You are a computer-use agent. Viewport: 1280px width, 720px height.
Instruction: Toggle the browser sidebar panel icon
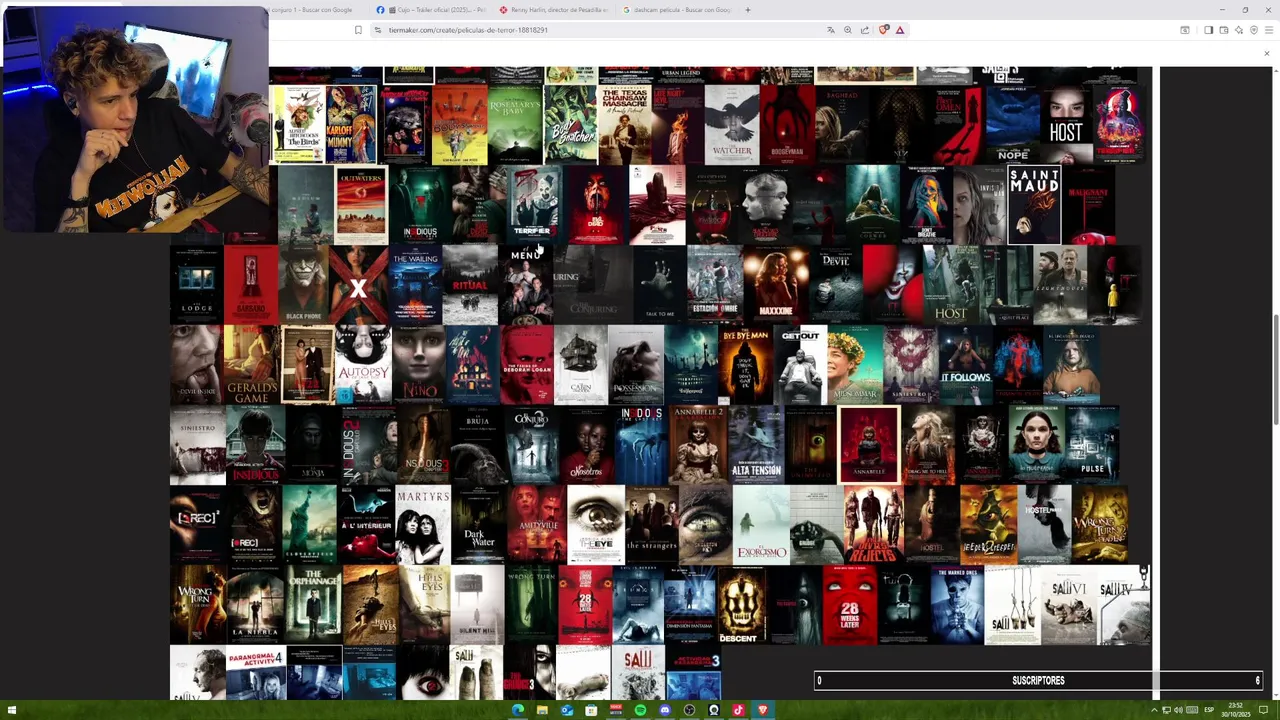[1208, 30]
